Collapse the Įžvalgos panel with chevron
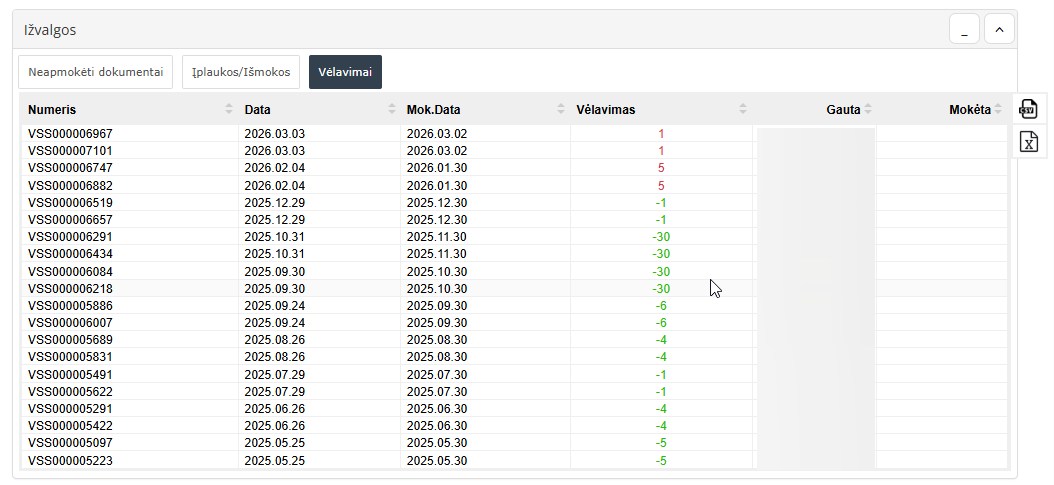Image resolution: width=1054 pixels, height=485 pixels. pos(999,30)
